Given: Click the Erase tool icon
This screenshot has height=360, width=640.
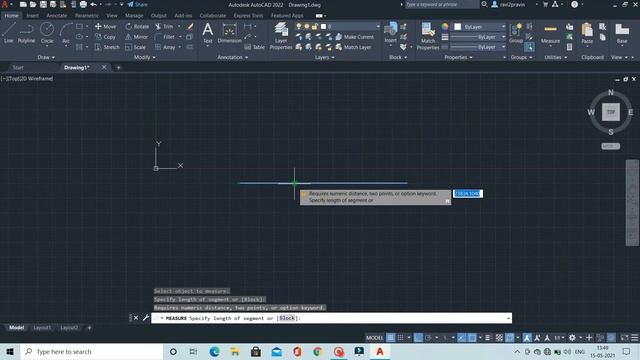Looking at the screenshot, I should coord(190,26).
